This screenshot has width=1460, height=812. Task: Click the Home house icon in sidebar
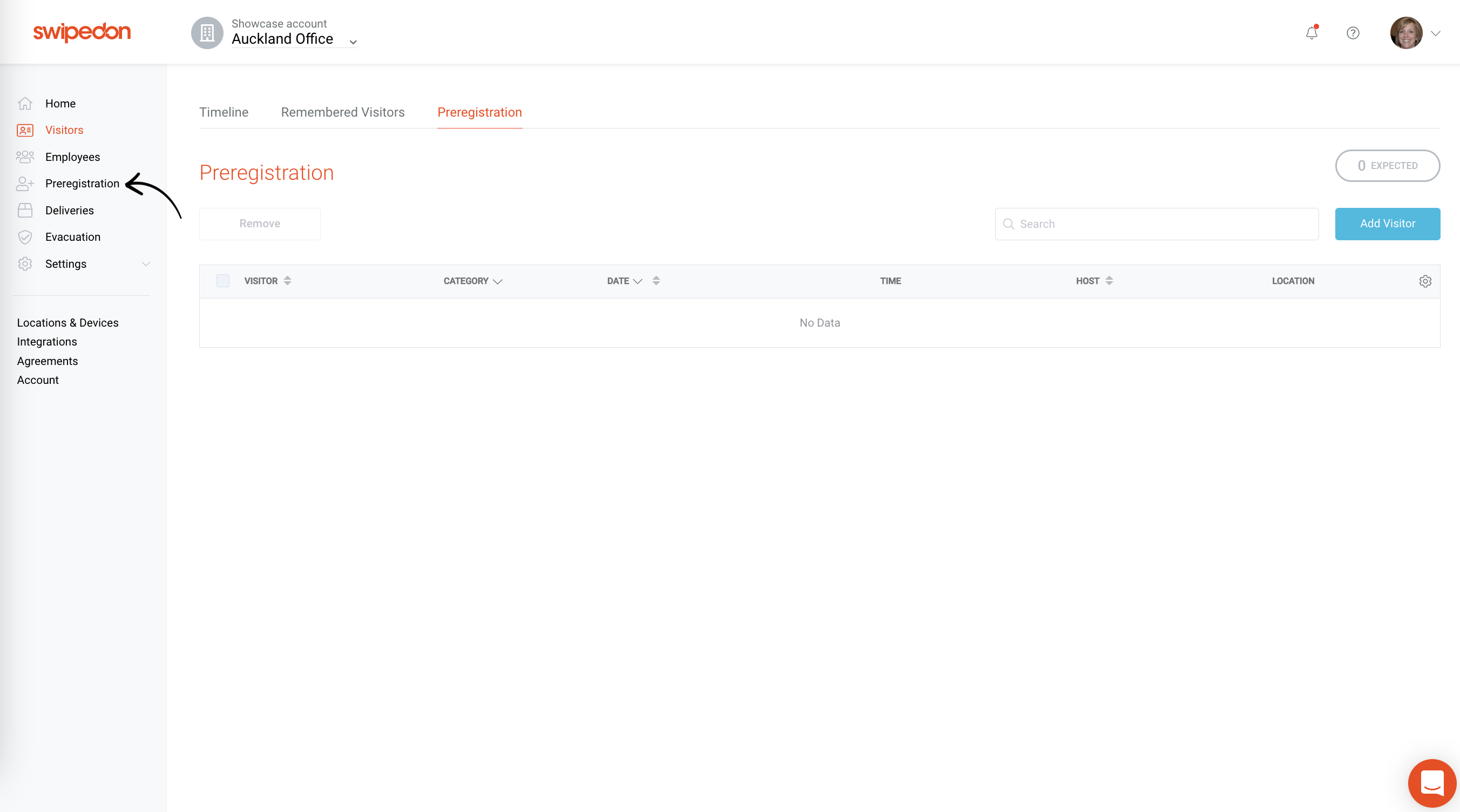tap(25, 104)
